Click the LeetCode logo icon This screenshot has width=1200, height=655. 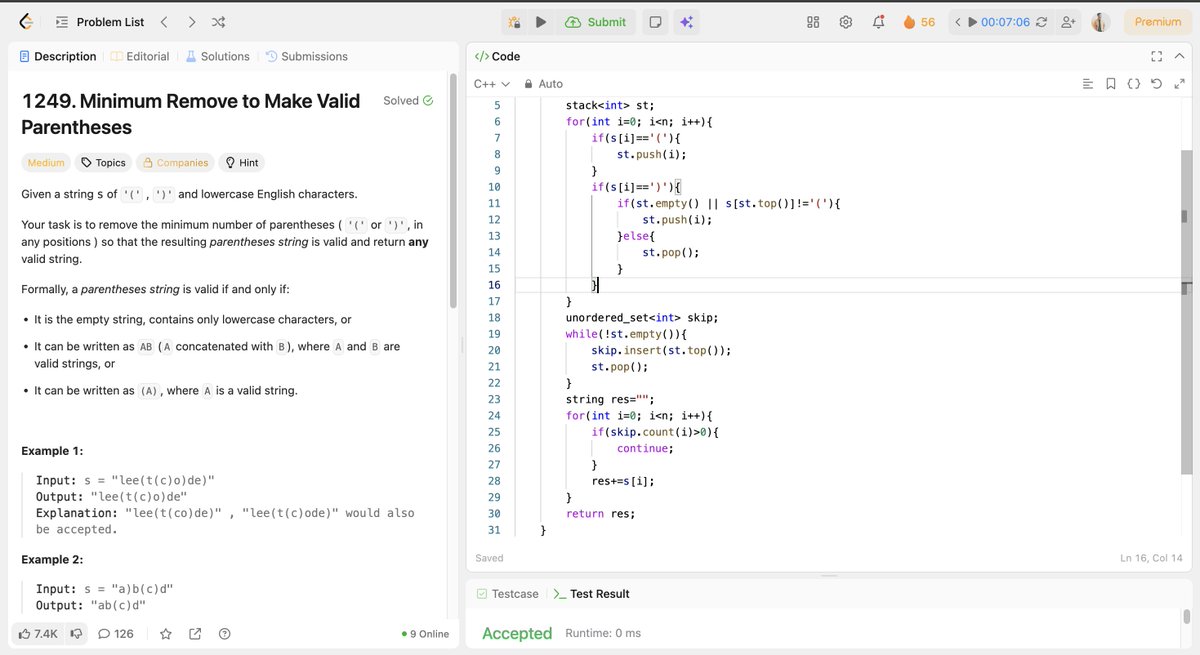[x=26, y=22]
